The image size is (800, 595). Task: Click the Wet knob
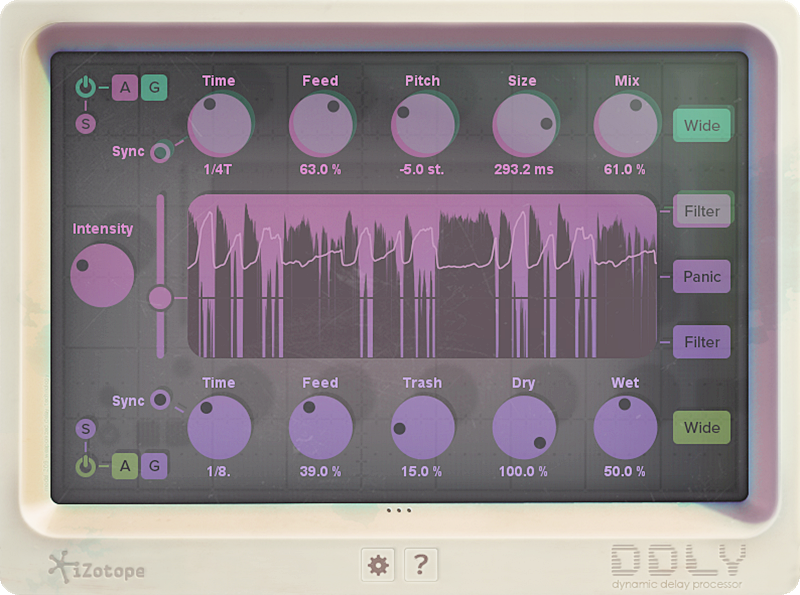point(626,428)
